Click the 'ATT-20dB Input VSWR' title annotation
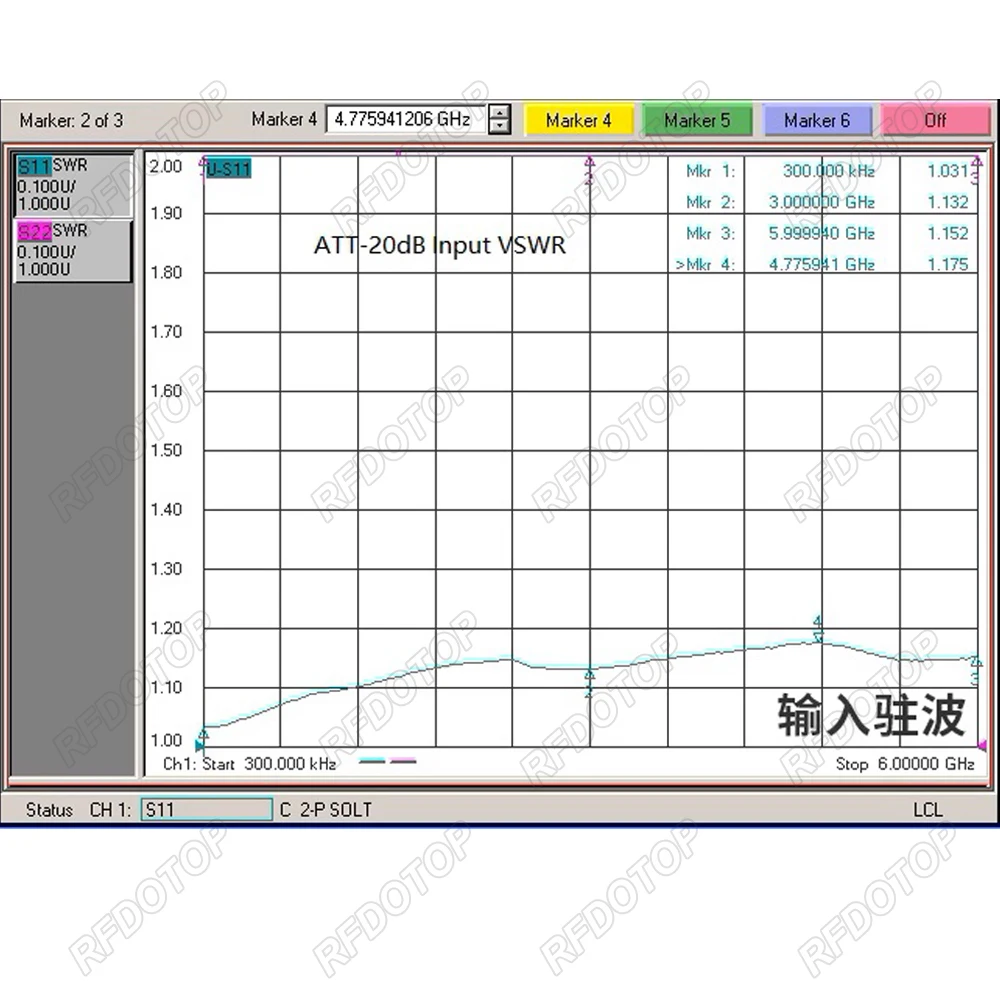Viewport: 1000px width, 1000px height. point(440,246)
